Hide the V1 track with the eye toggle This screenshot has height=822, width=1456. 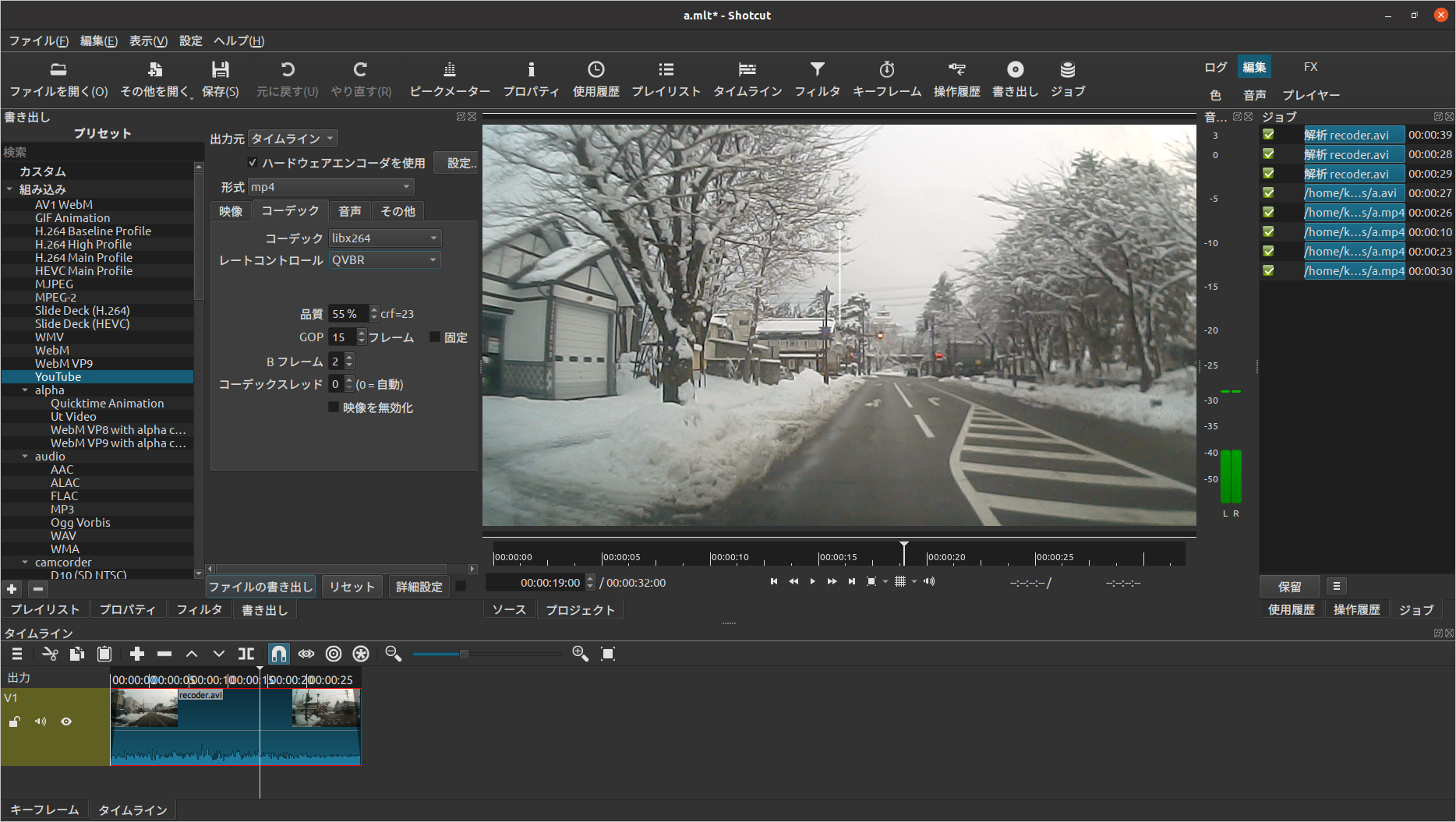65,721
